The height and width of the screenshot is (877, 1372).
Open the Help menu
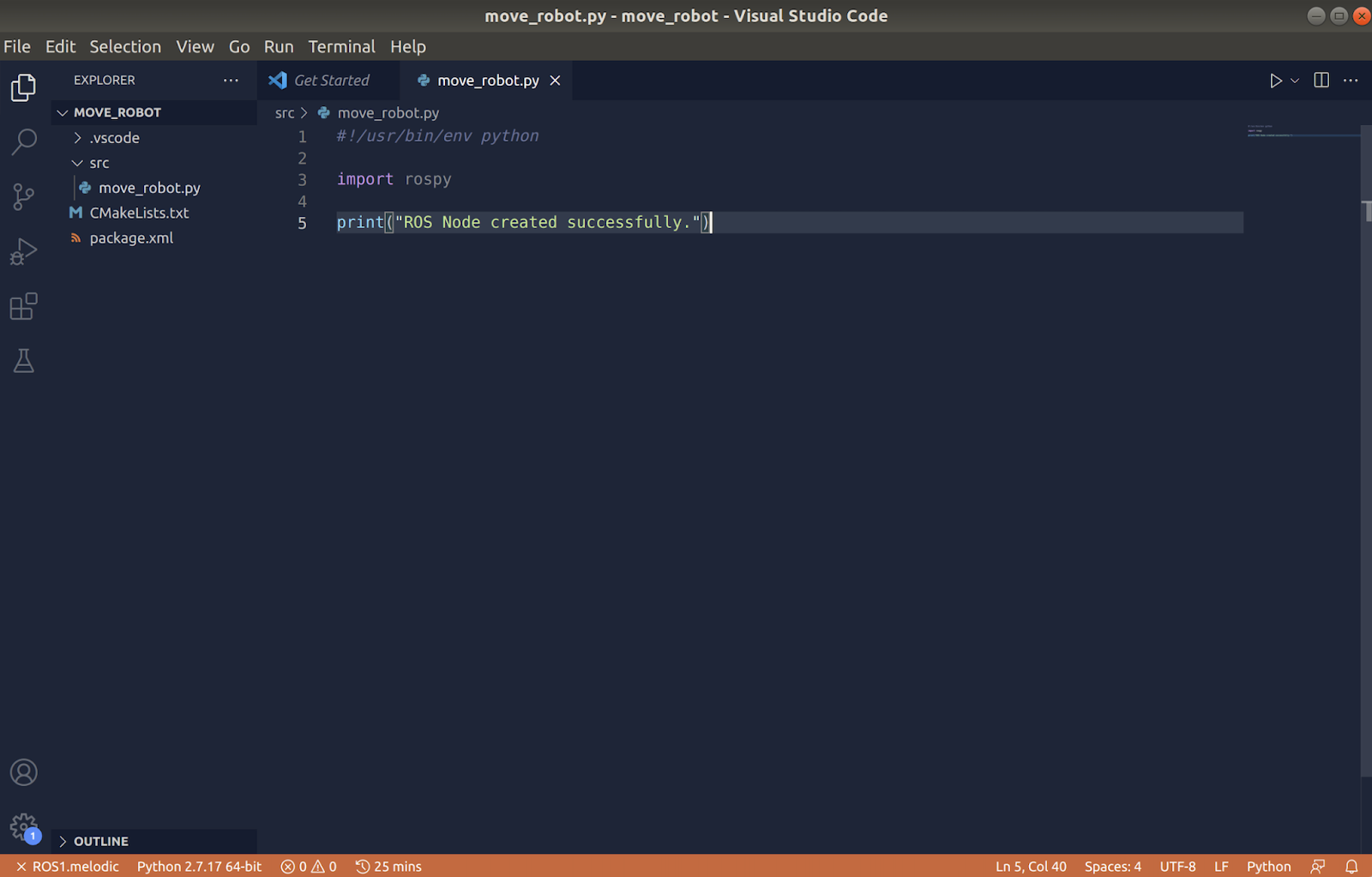click(408, 46)
